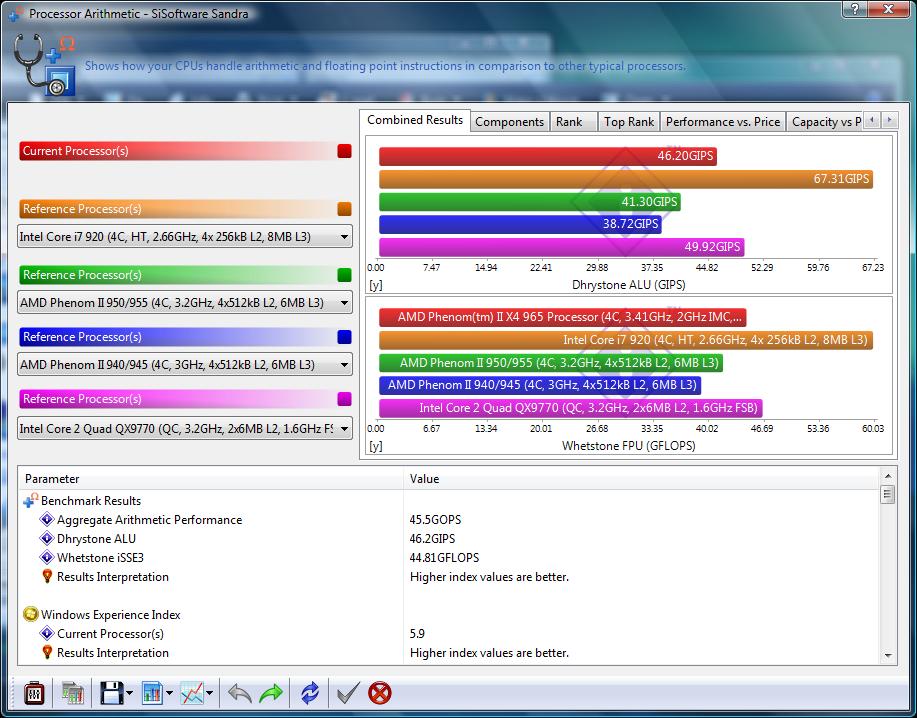Select the Performance vs. Price tab
This screenshot has width=917, height=718.
point(723,122)
